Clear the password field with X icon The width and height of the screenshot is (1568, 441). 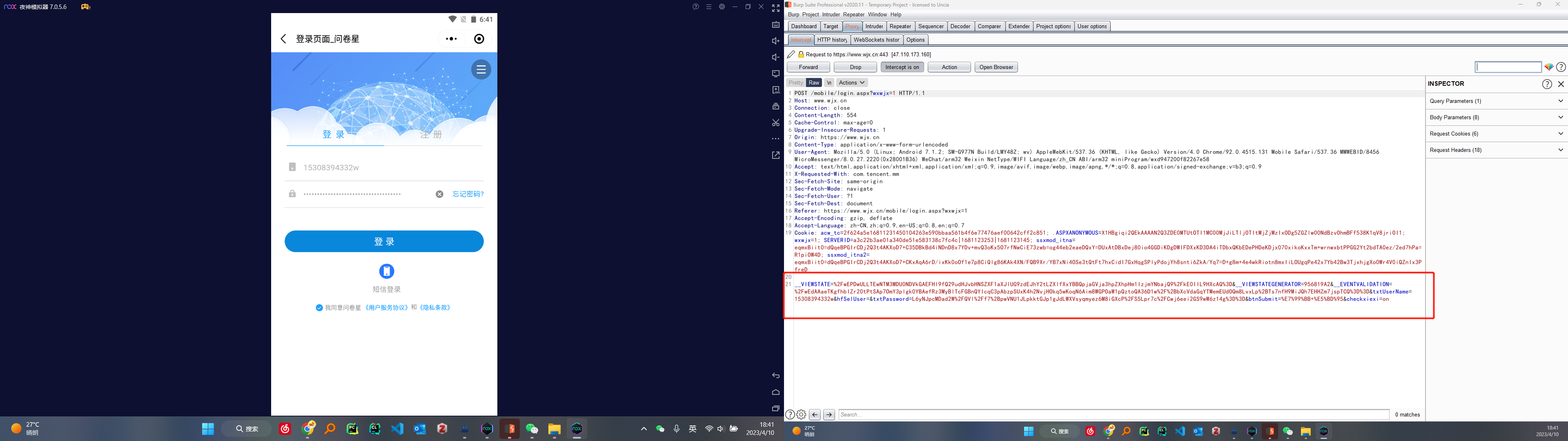click(x=439, y=194)
